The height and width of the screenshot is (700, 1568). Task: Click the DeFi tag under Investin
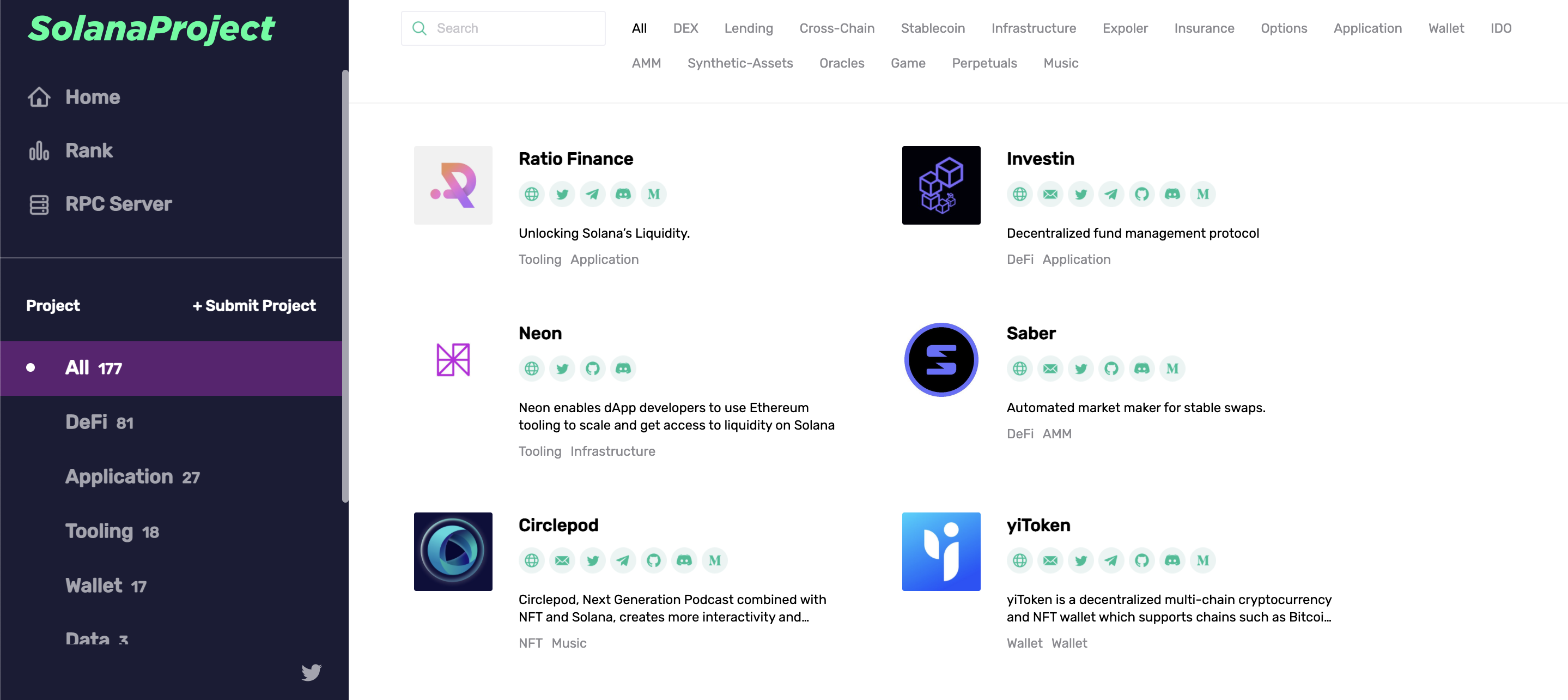(1019, 260)
